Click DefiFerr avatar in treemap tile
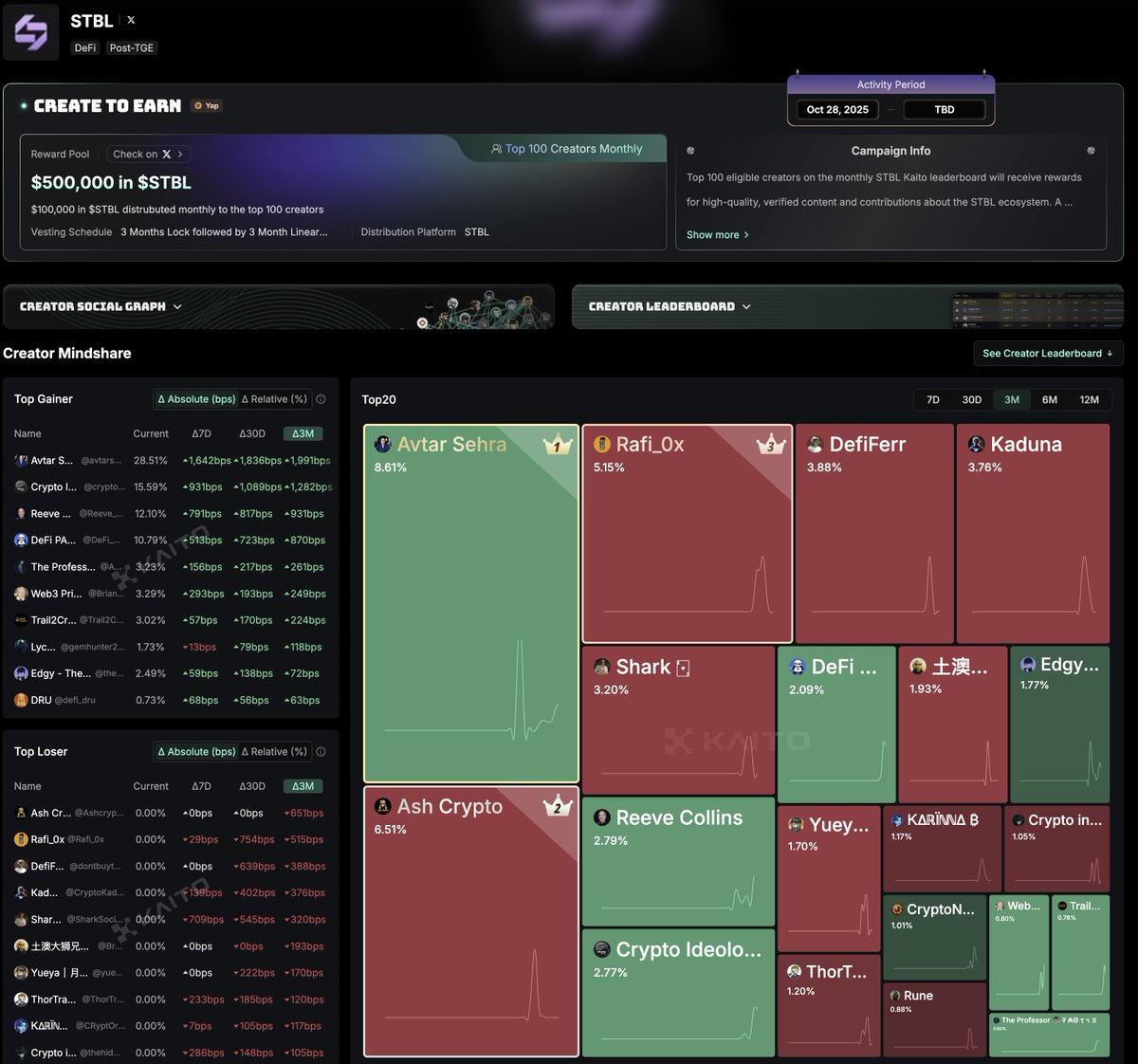The image size is (1138, 1064). click(x=815, y=444)
